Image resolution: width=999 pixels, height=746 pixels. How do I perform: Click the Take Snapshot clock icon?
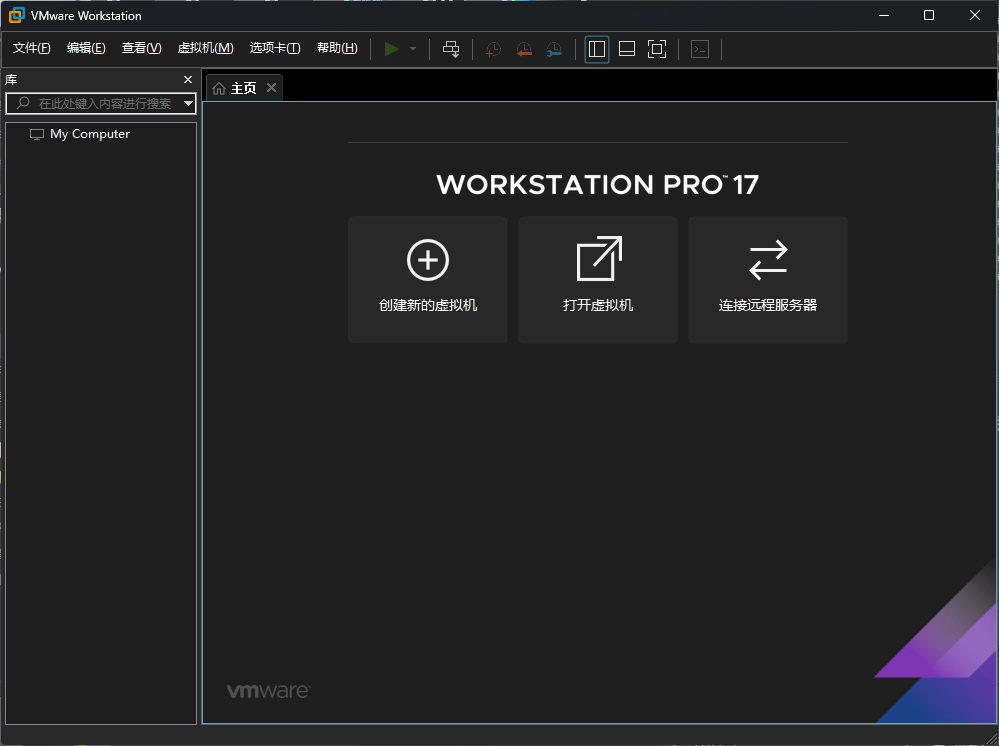pyautogui.click(x=493, y=49)
